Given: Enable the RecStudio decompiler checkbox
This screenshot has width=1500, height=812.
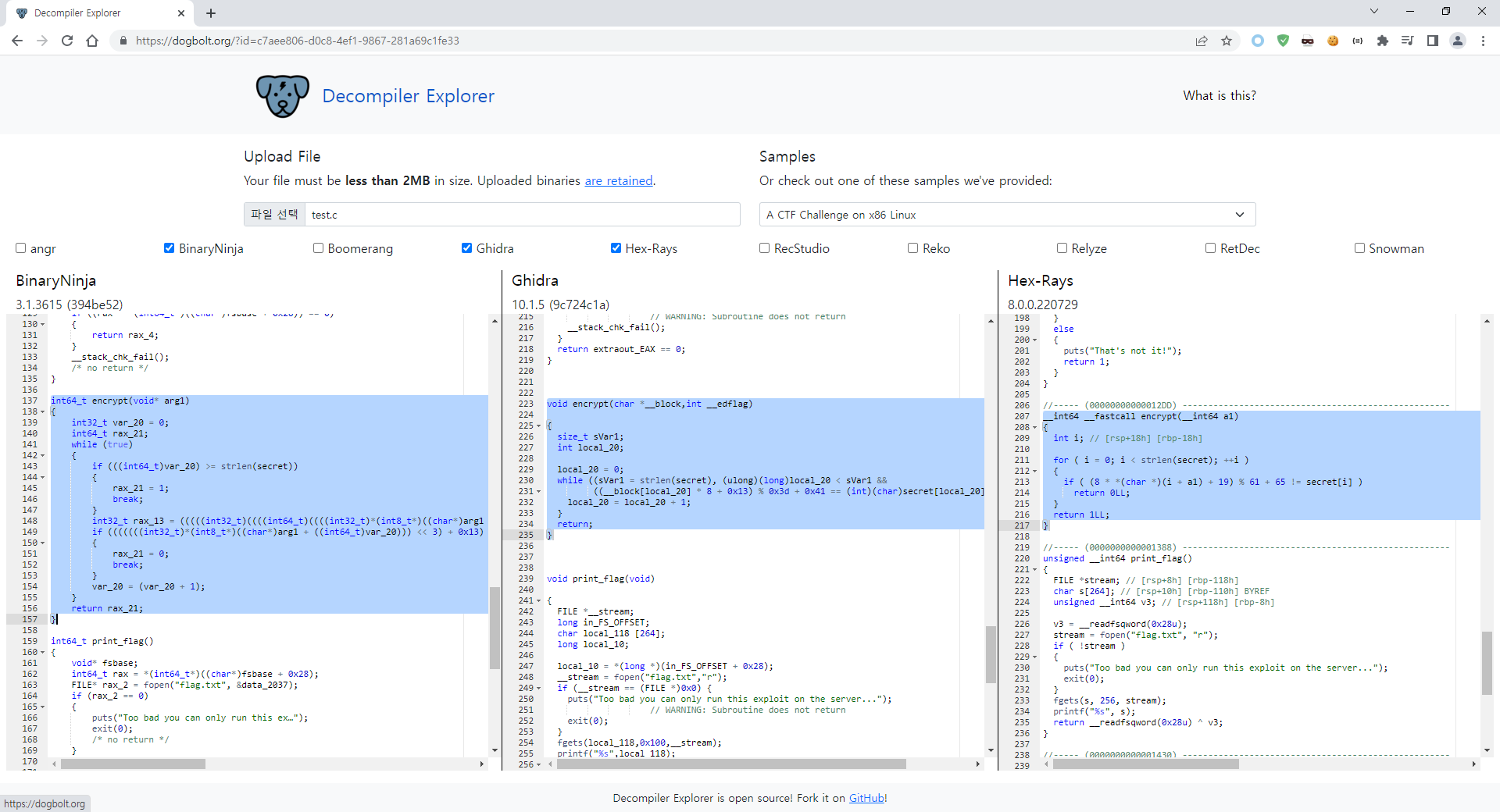Looking at the screenshot, I should pos(764,248).
